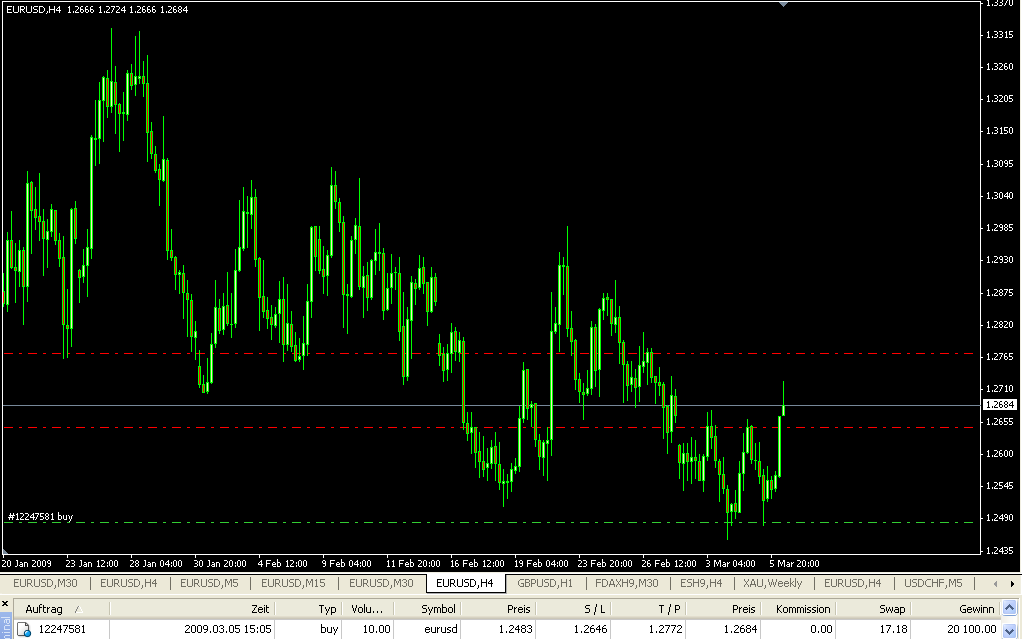Click the 1.2985 price scale label
The image size is (1022, 639).
tap(1000, 228)
